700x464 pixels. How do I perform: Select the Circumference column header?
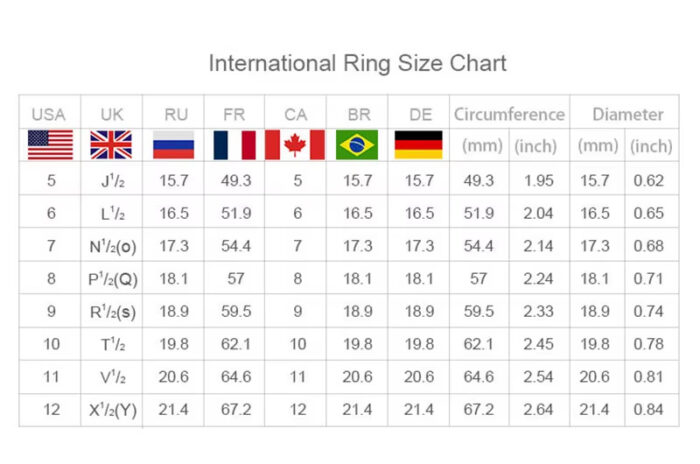point(509,114)
